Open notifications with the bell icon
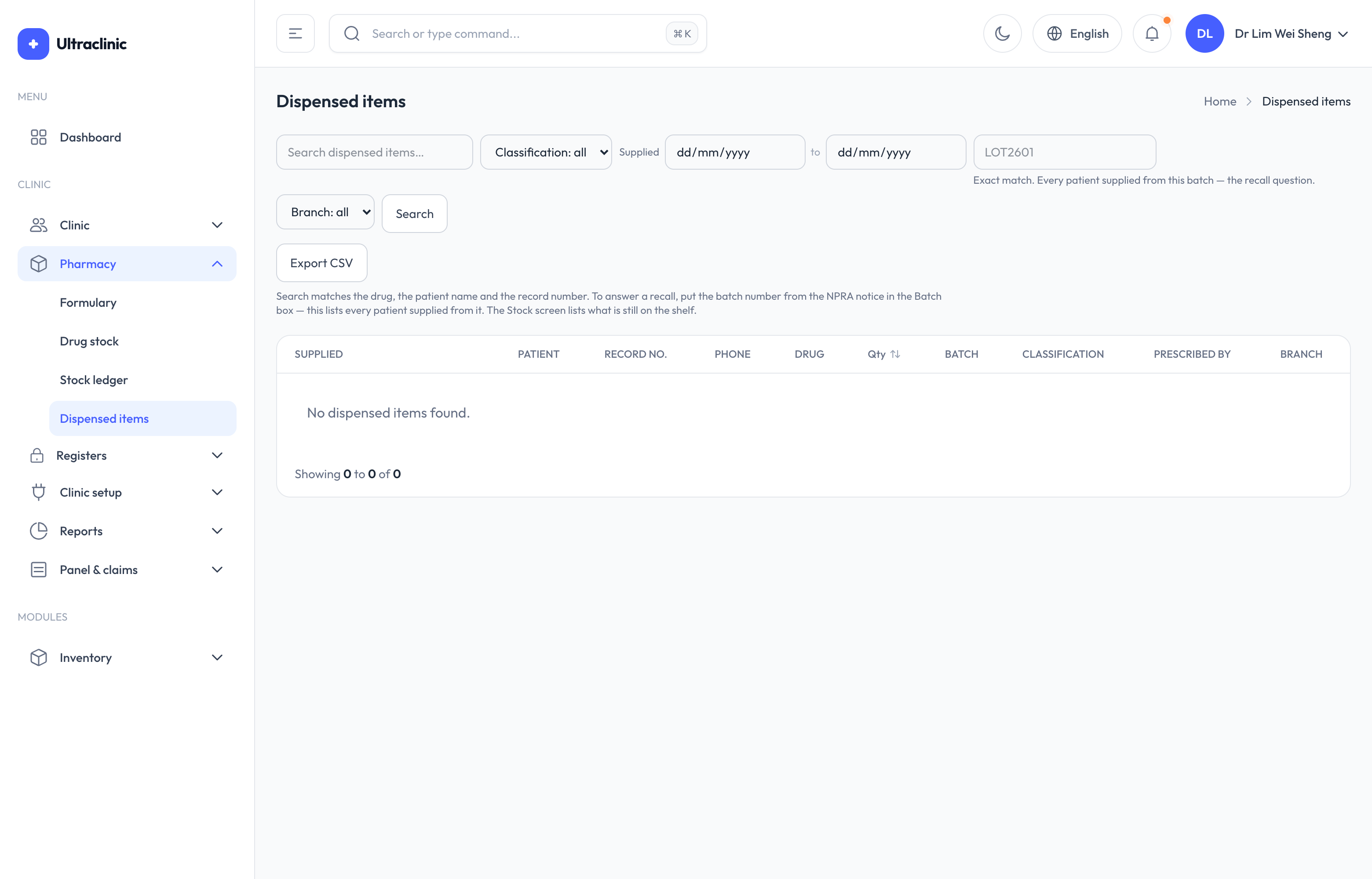 pyautogui.click(x=1152, y=34)
